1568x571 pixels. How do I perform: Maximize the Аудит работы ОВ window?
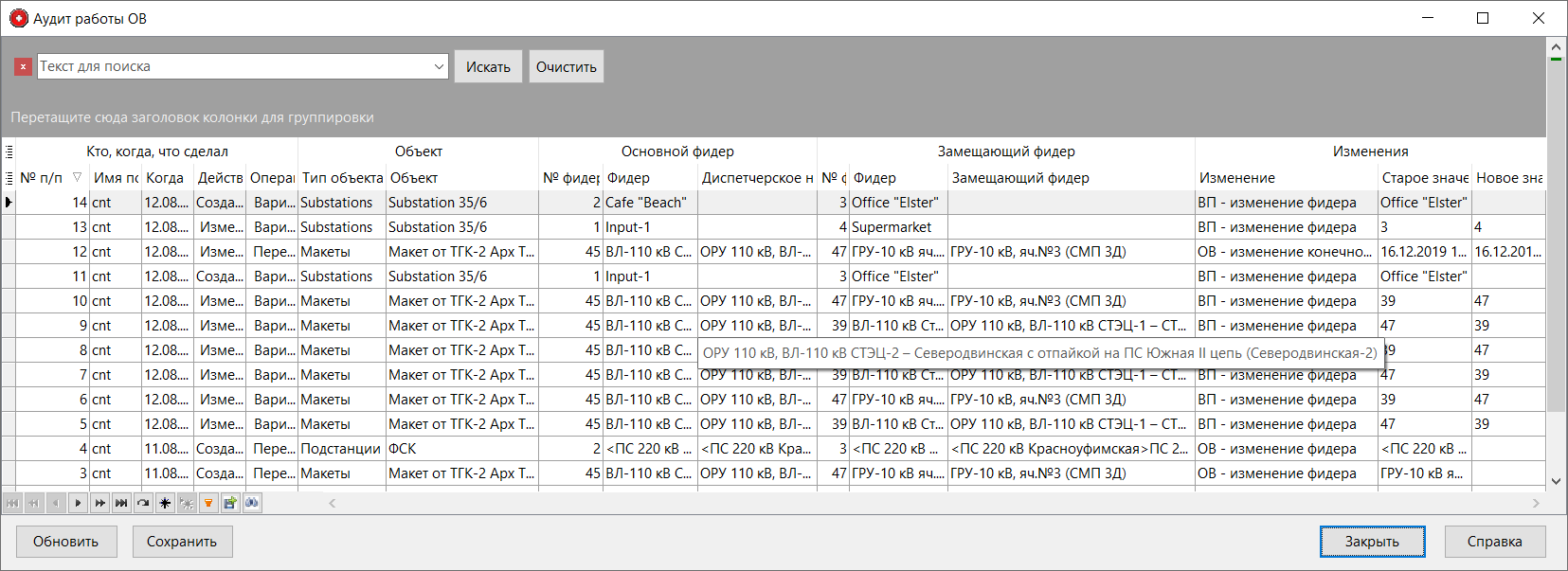pos(1483,18)
